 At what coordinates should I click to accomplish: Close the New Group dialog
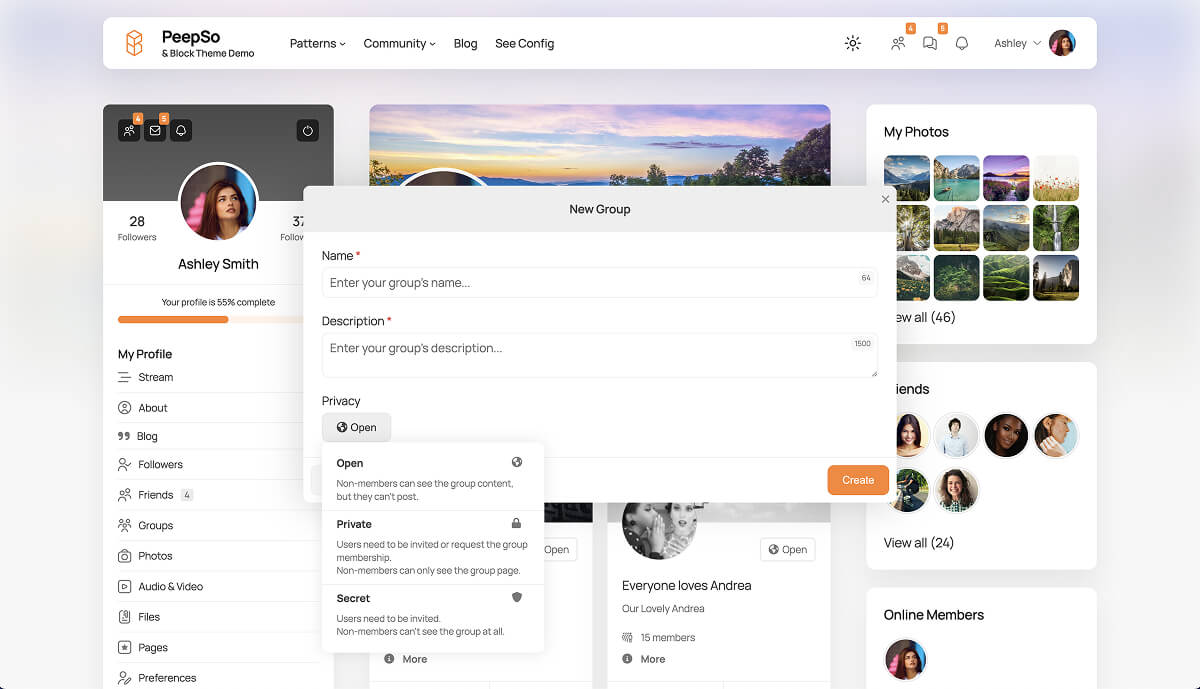pos(885,199)
